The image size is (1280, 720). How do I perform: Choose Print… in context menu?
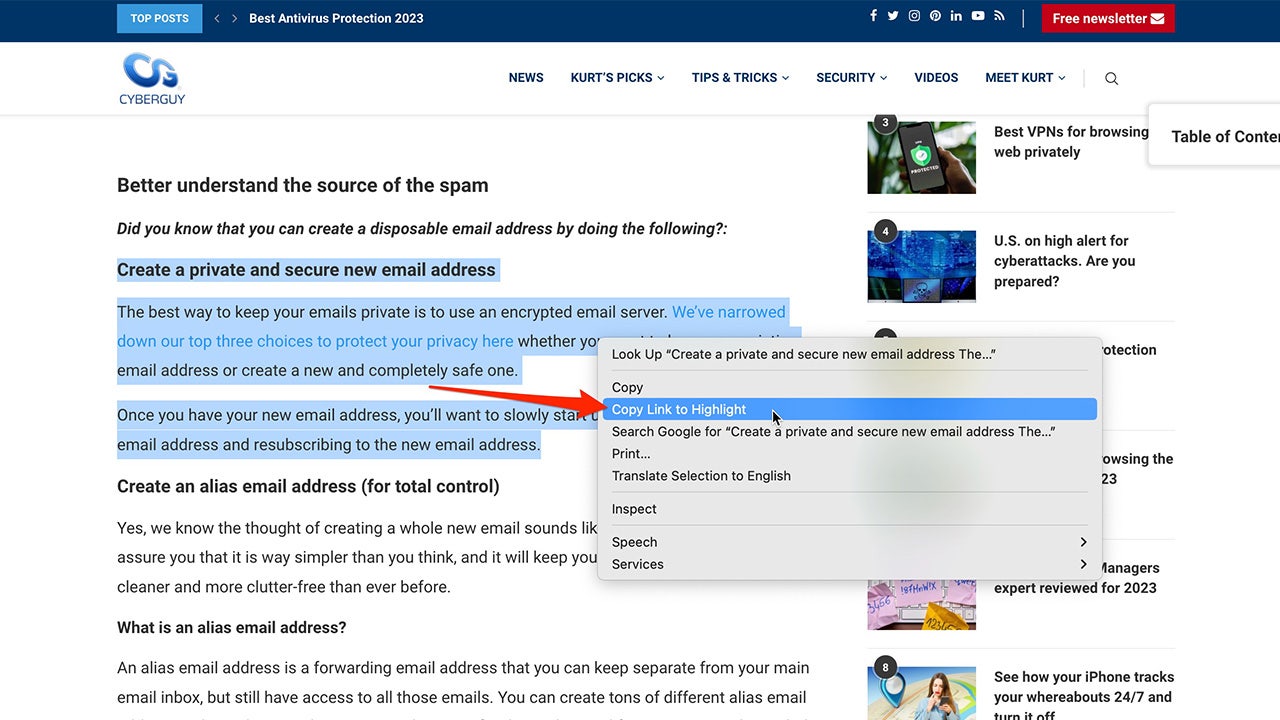pos(850,453)
